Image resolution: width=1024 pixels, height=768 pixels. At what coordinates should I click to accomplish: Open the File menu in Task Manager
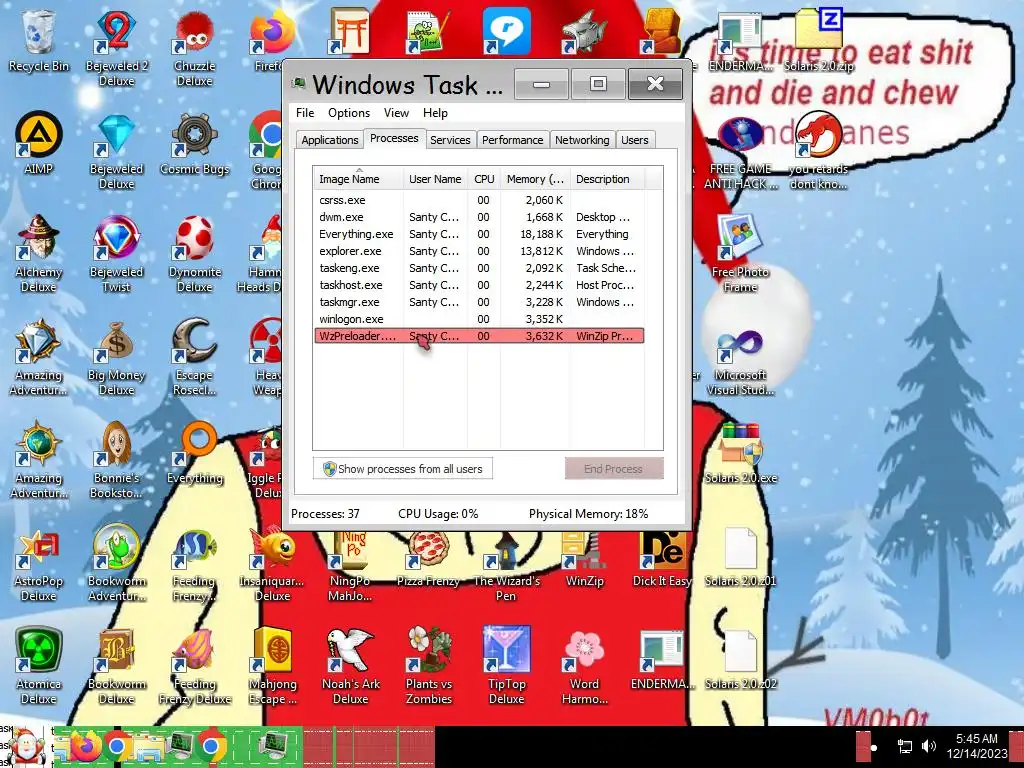(305, 113)
